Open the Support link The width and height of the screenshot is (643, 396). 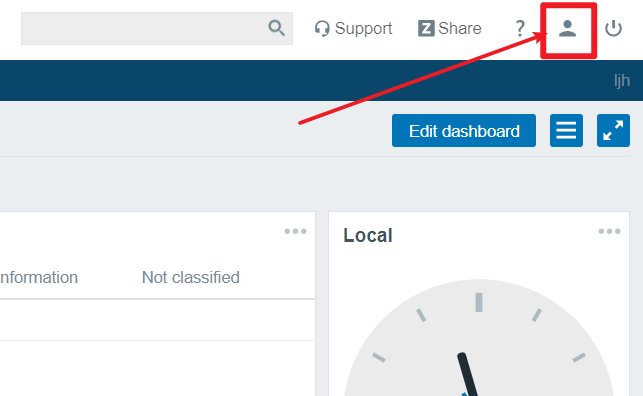(x=353, y=28)
